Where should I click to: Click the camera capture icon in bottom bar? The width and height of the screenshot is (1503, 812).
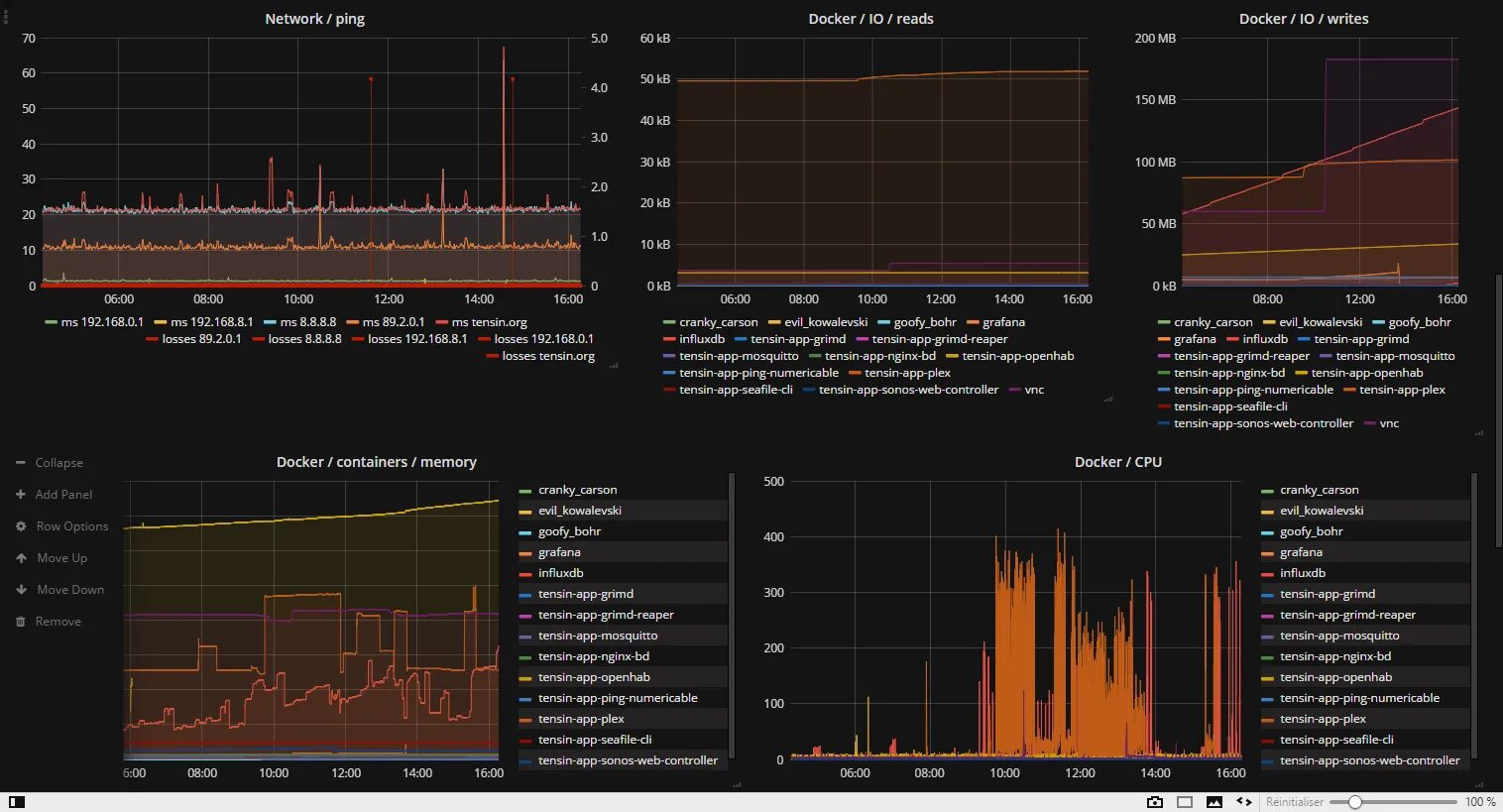point(1155,802)
